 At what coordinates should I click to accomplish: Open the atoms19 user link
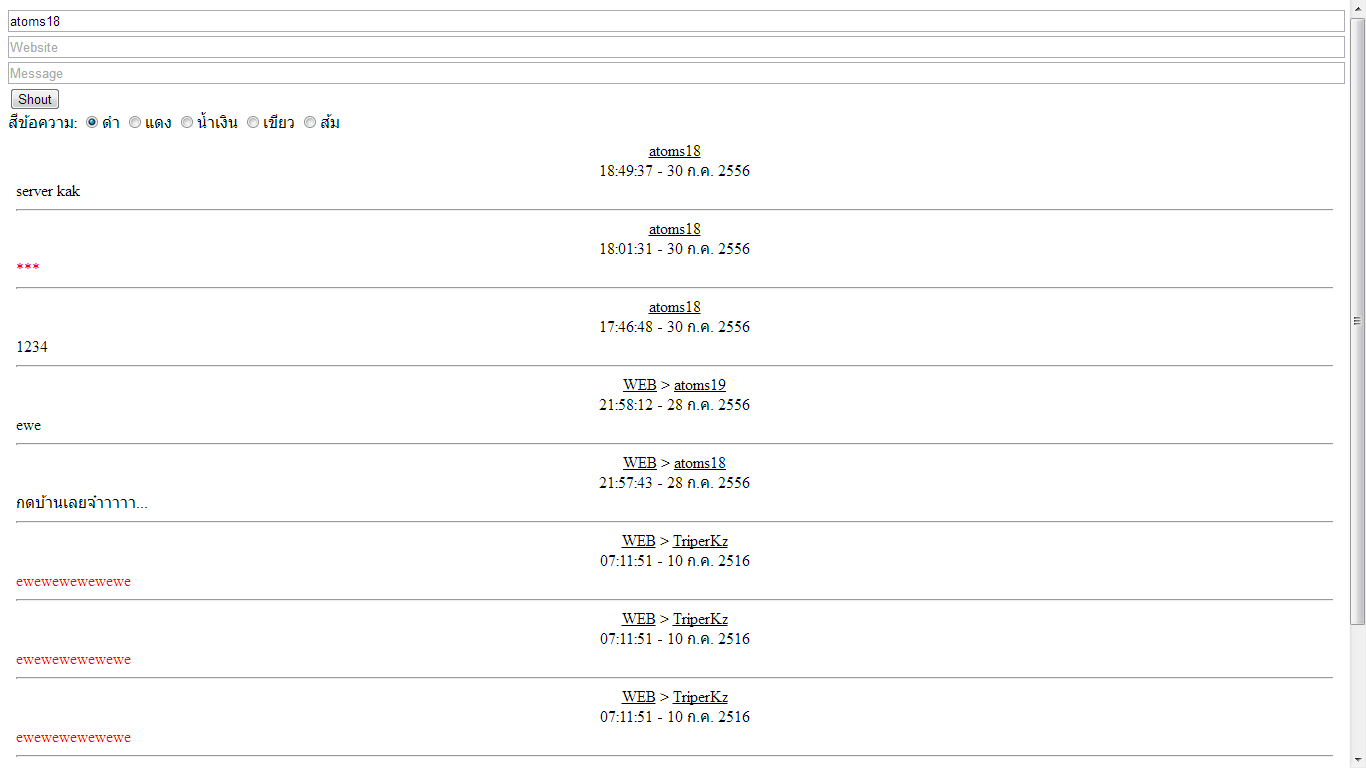700,385
